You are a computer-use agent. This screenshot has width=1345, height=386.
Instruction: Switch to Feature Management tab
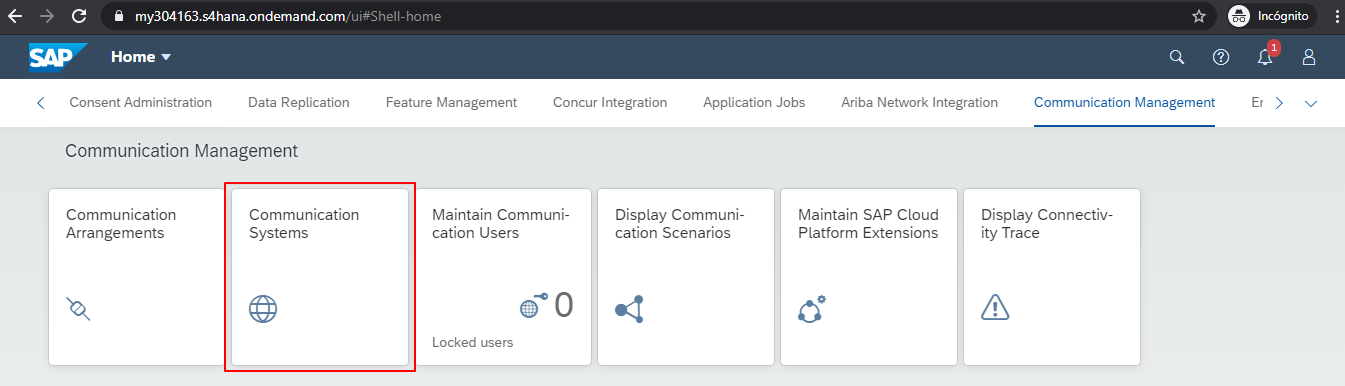coord(451,102)
